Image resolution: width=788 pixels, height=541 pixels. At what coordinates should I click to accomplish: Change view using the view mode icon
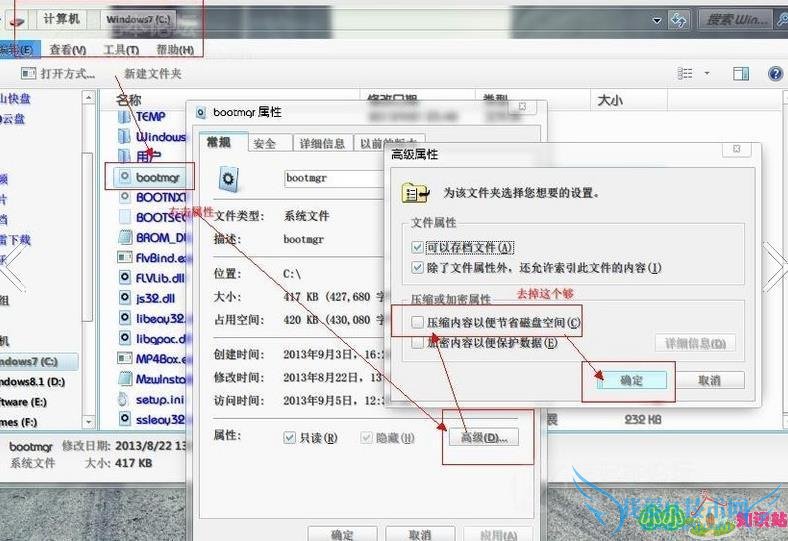click(x=684, y=74)
